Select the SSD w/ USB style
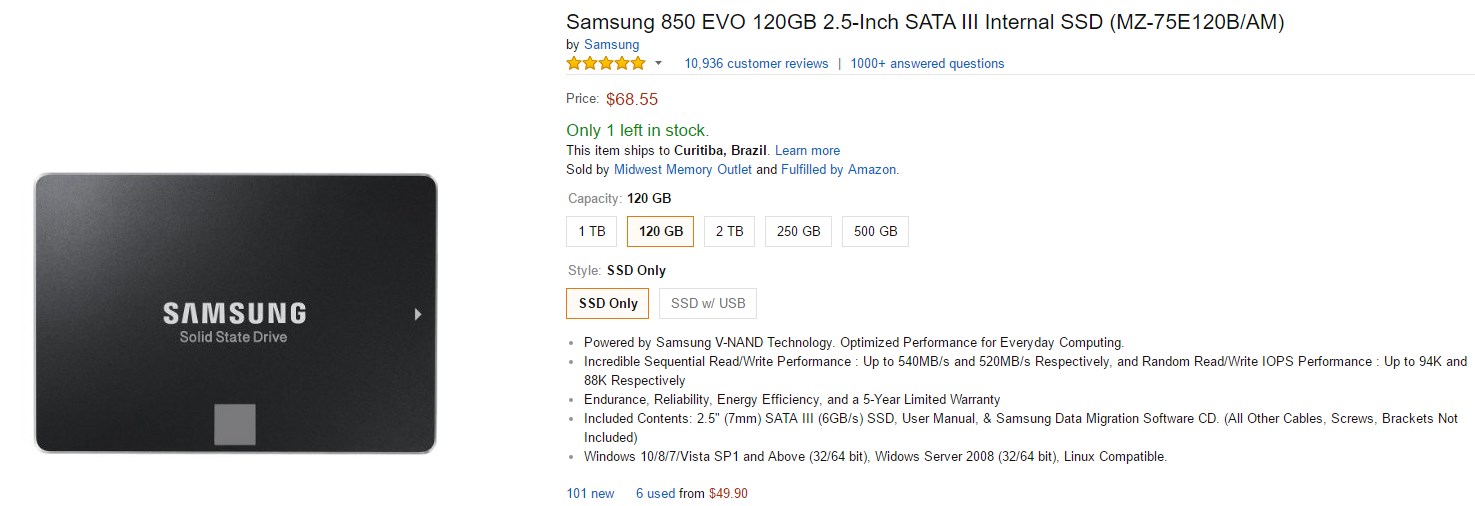This screenshot has height=506, width=1475. tap(708, 303)
